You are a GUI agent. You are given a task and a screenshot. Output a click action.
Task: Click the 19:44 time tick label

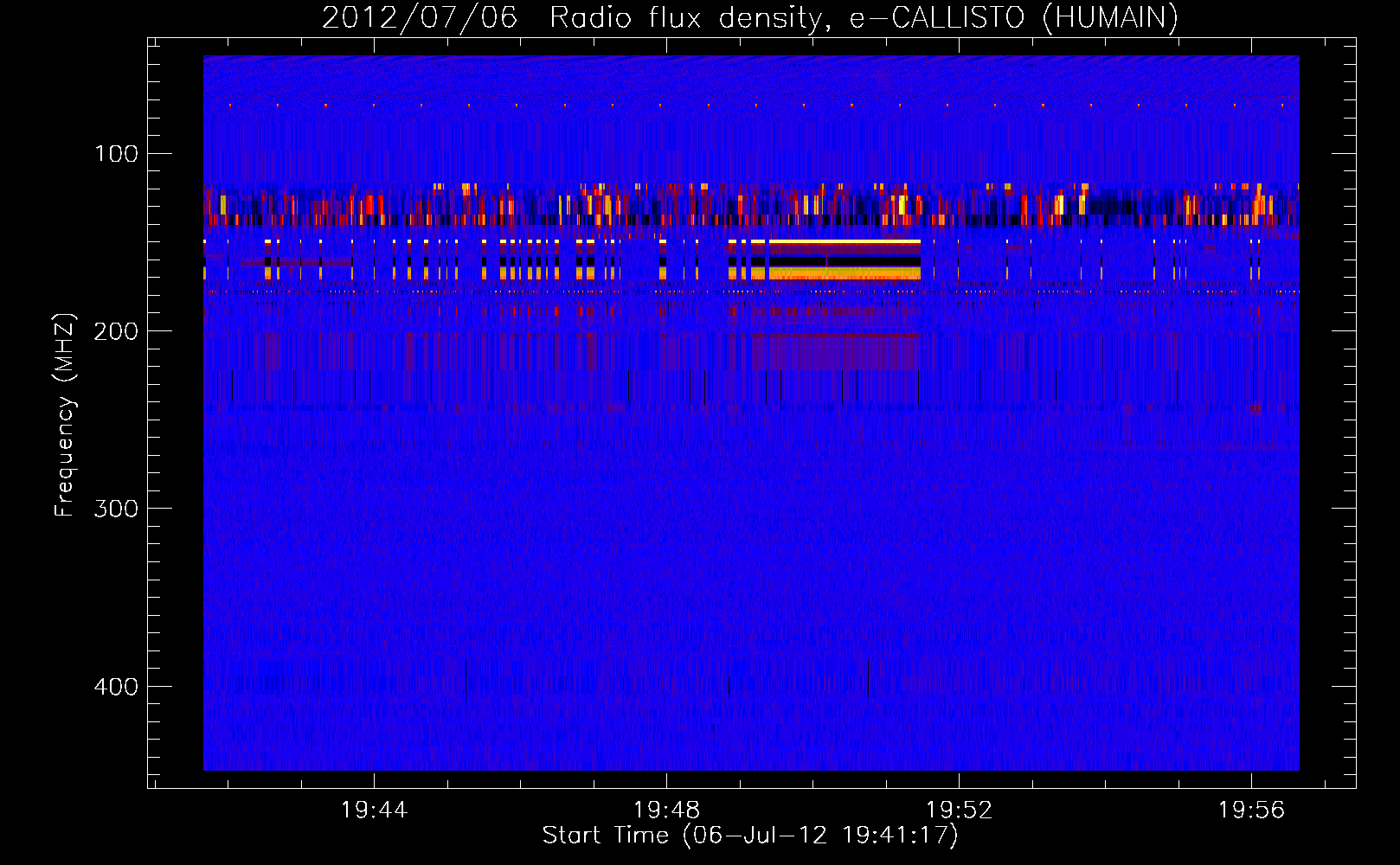(374, 810)
